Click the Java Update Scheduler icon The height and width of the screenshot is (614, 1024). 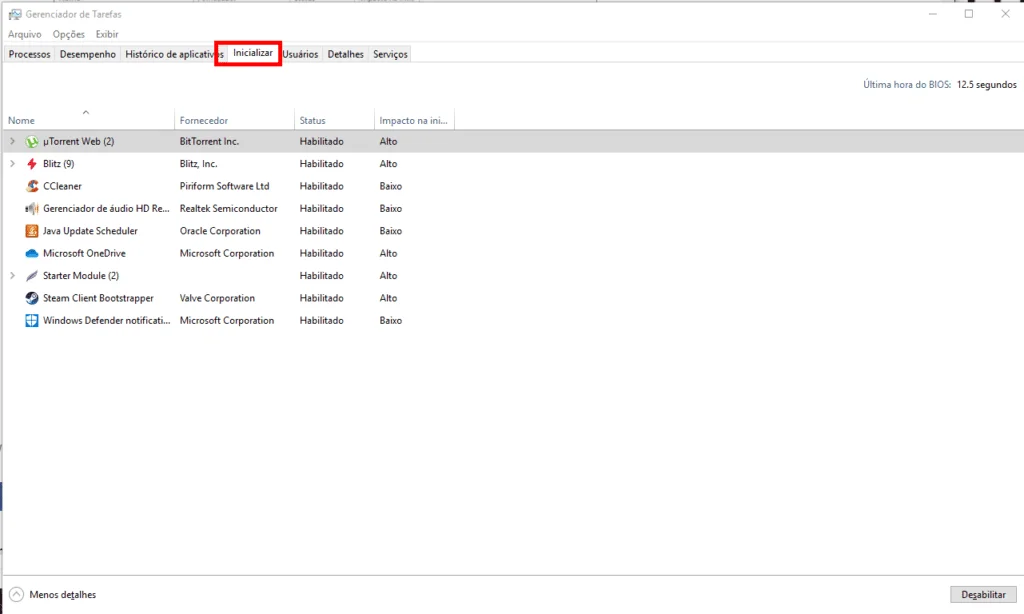[x=31, y=231]
